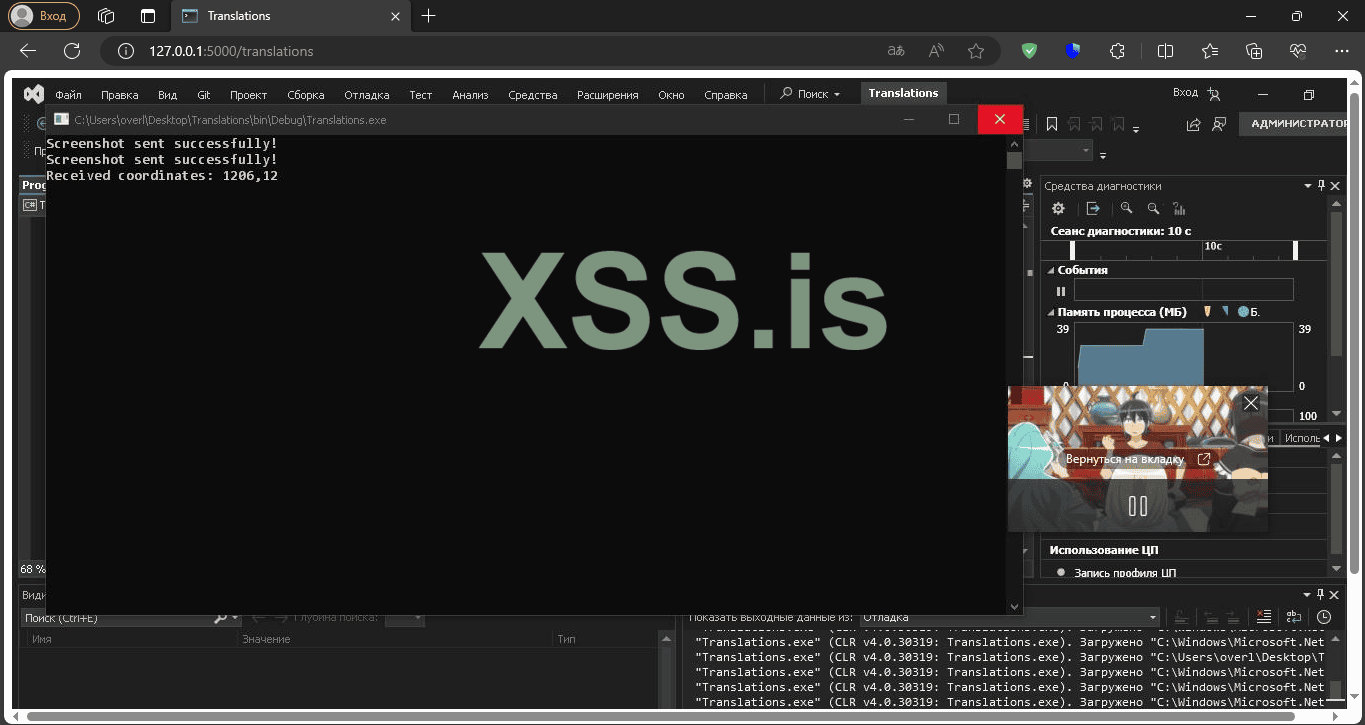This screenshot has height=725, width=1365.
Task: Open Visual Studio Поиск search box
Action: 811,94
